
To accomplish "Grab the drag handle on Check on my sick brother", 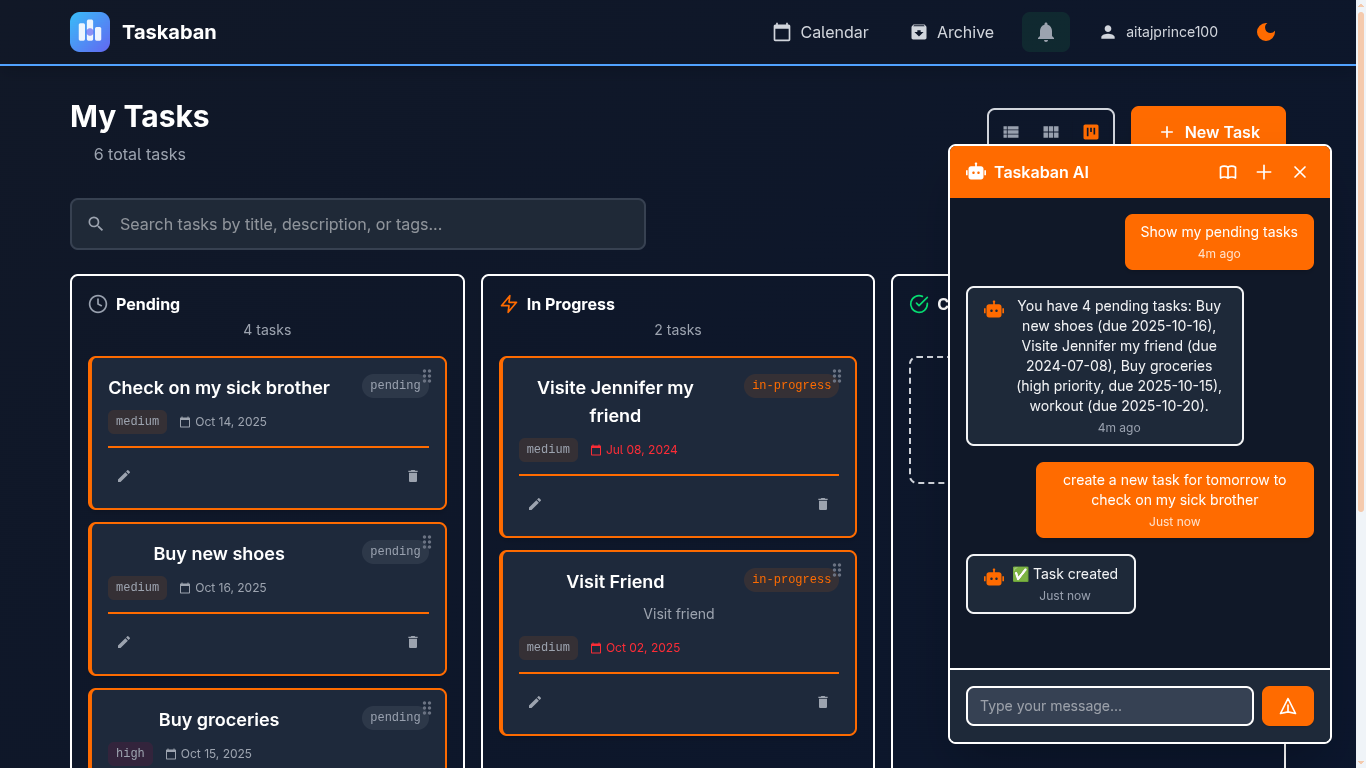I will [427, 376].
